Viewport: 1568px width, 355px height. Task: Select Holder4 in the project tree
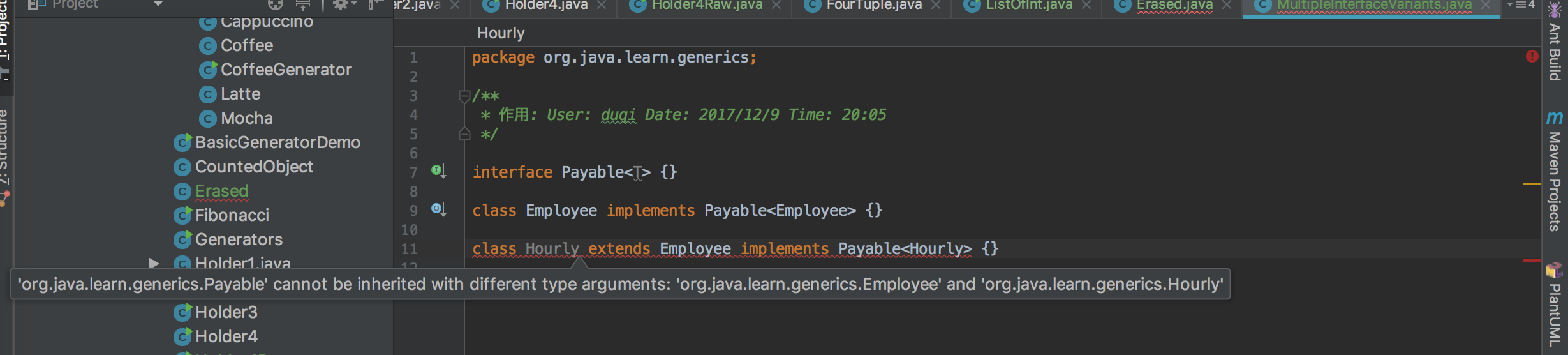pyautogui.click(x=226, y=336)
